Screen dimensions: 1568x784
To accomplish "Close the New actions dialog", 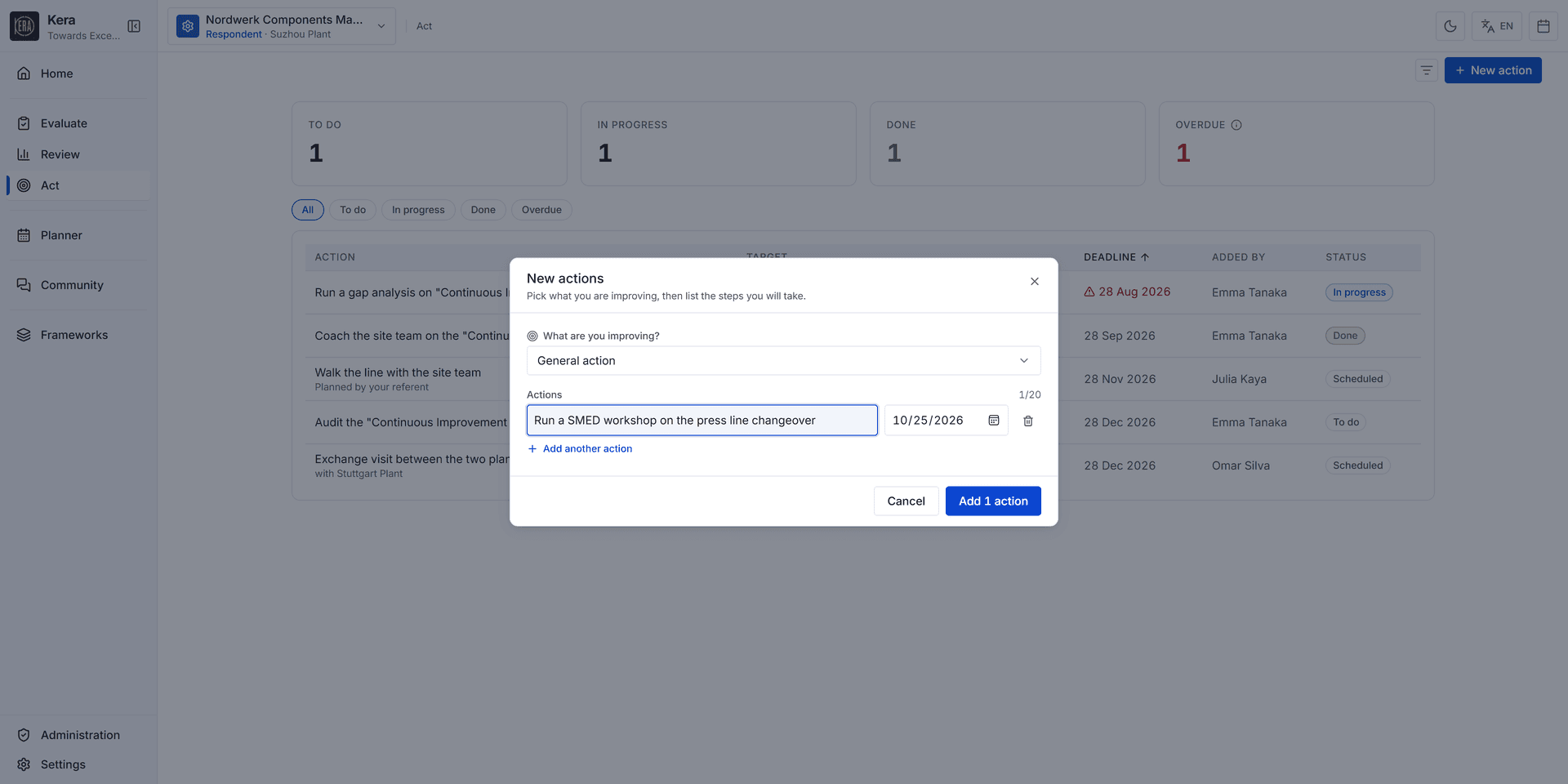I will coord(1035,282).
